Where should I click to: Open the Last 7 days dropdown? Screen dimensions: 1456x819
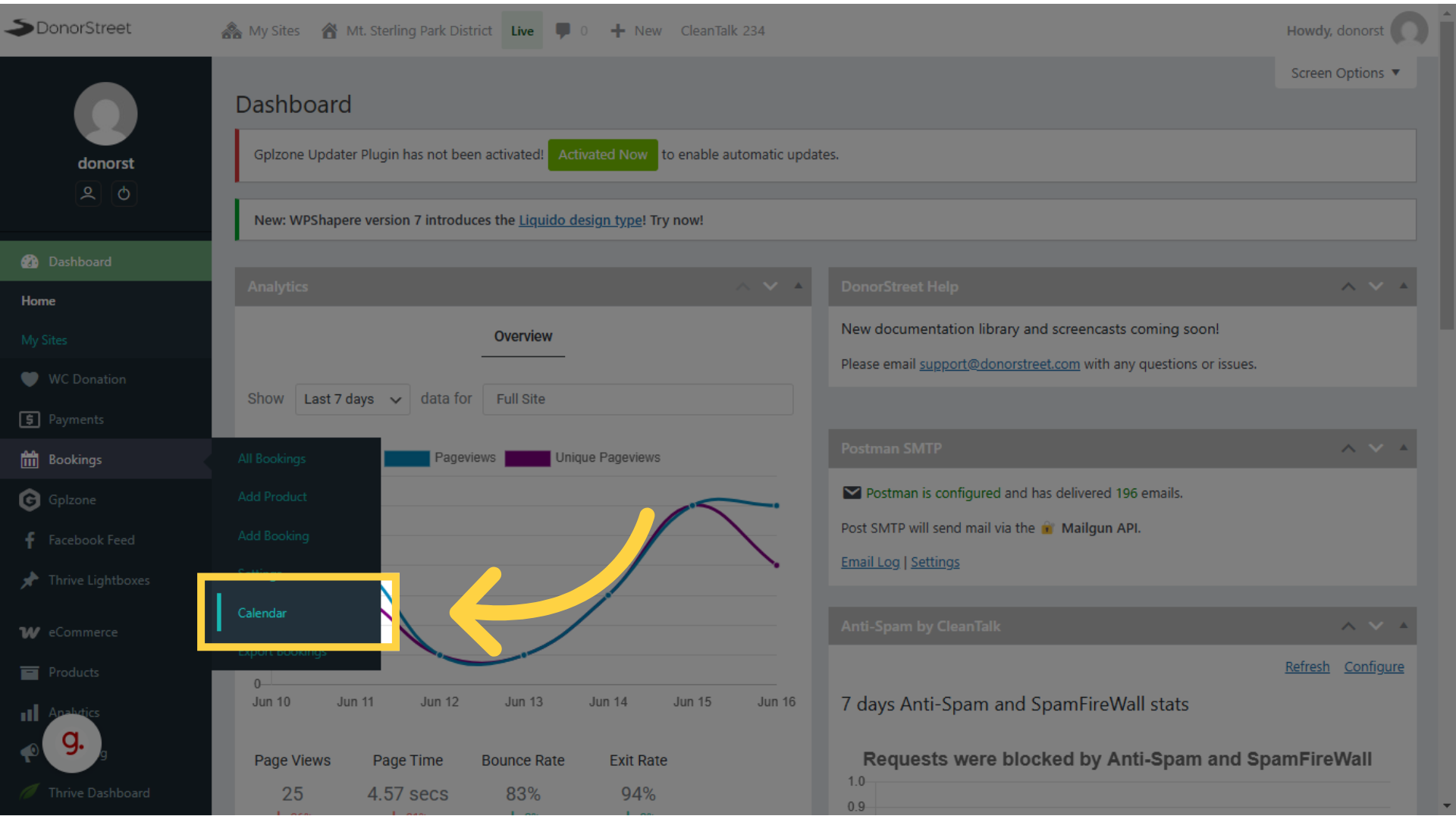(353, 399)
